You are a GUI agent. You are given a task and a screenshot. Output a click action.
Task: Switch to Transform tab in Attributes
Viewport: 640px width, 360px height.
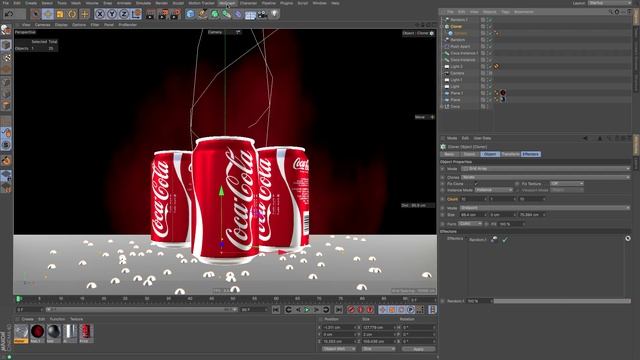[x=510, y=154]
